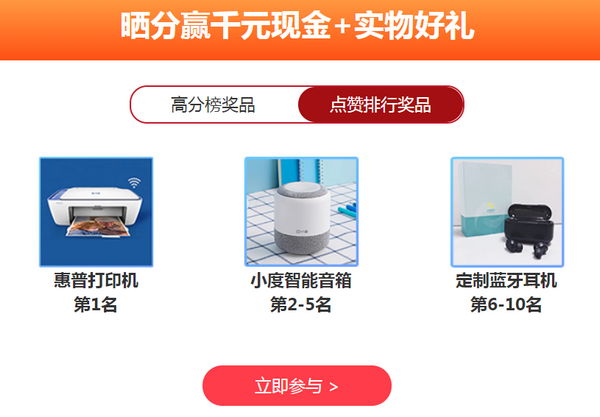600x417 pixels.
Task: Click the 定制蓝牙耳机 label
Action: (506, 280)
